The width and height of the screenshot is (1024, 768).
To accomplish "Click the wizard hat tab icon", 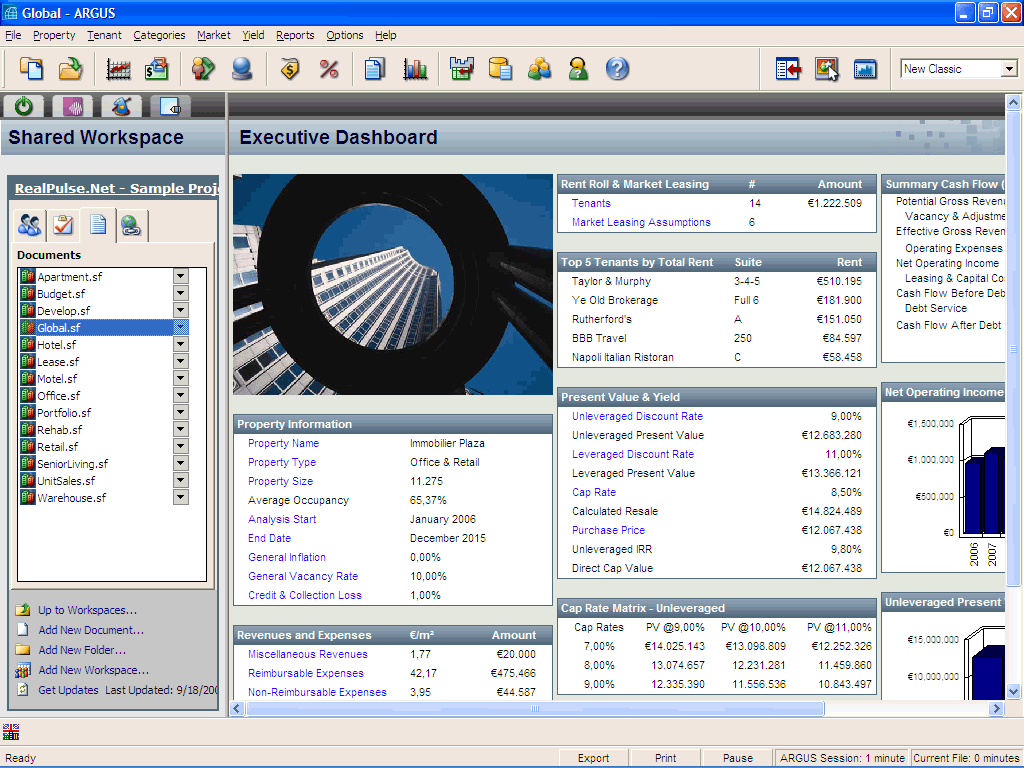I will 121,106.
